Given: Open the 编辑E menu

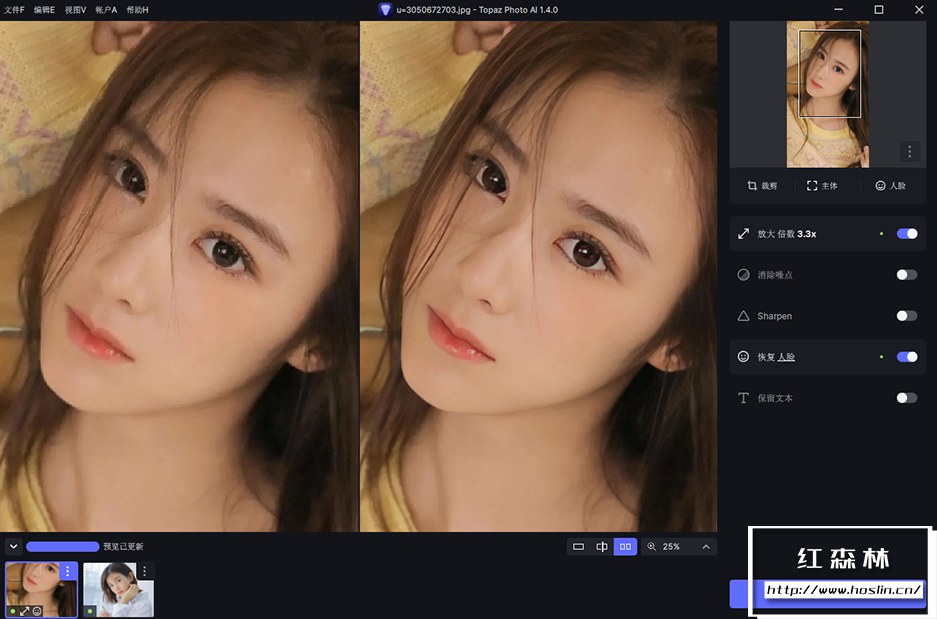Looking at the screenshot, I should coord(44,10).
